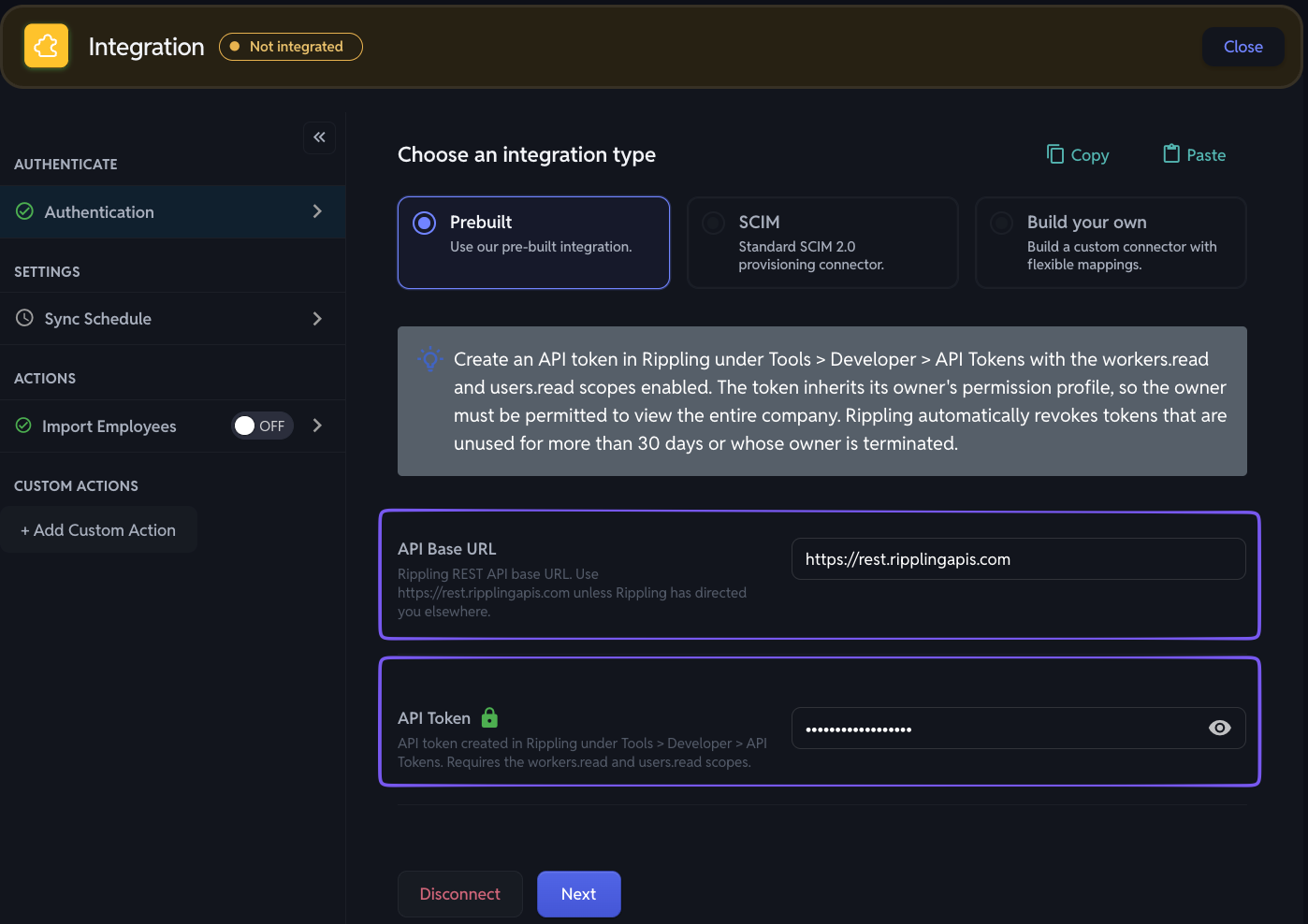Click the 'API token created in Rippling' help text
The image size is (1308, 924).
[582, 753]
